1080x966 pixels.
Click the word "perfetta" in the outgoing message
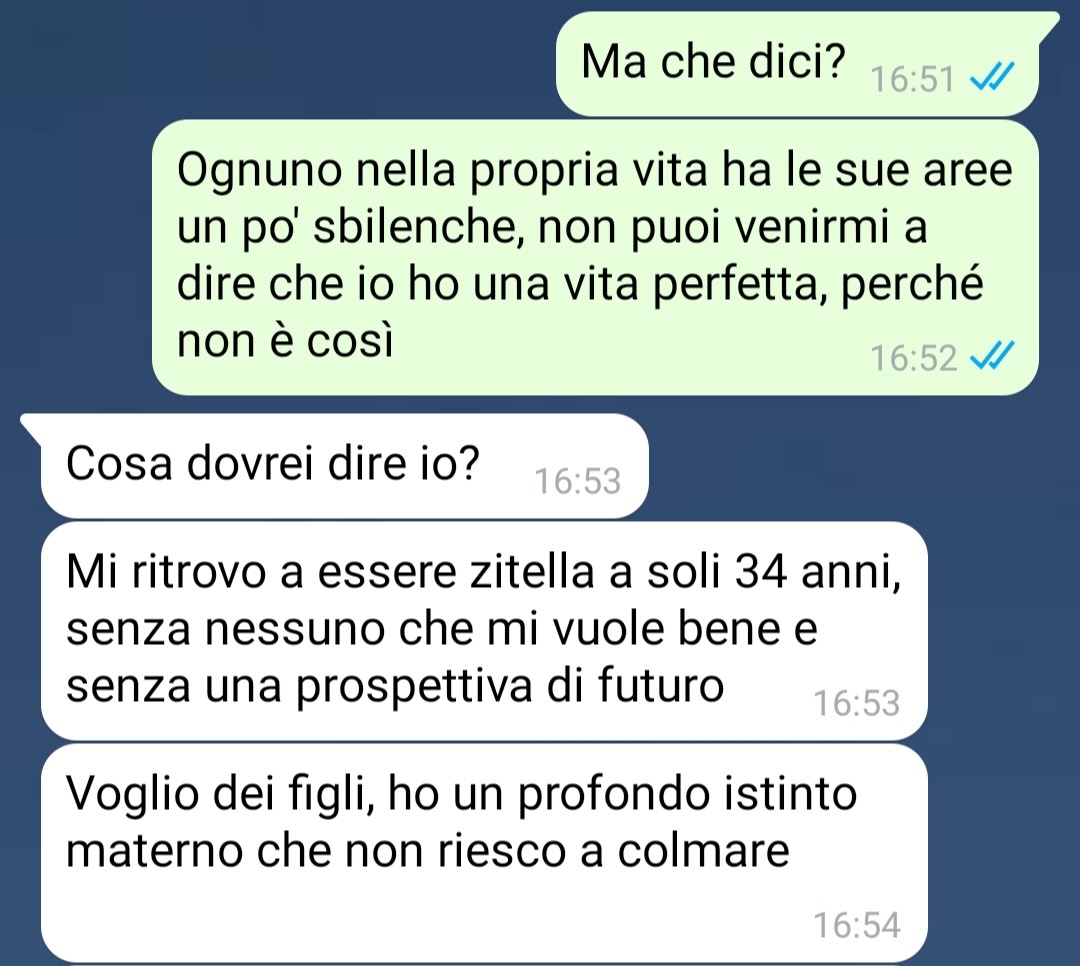[x=740, y=285]
